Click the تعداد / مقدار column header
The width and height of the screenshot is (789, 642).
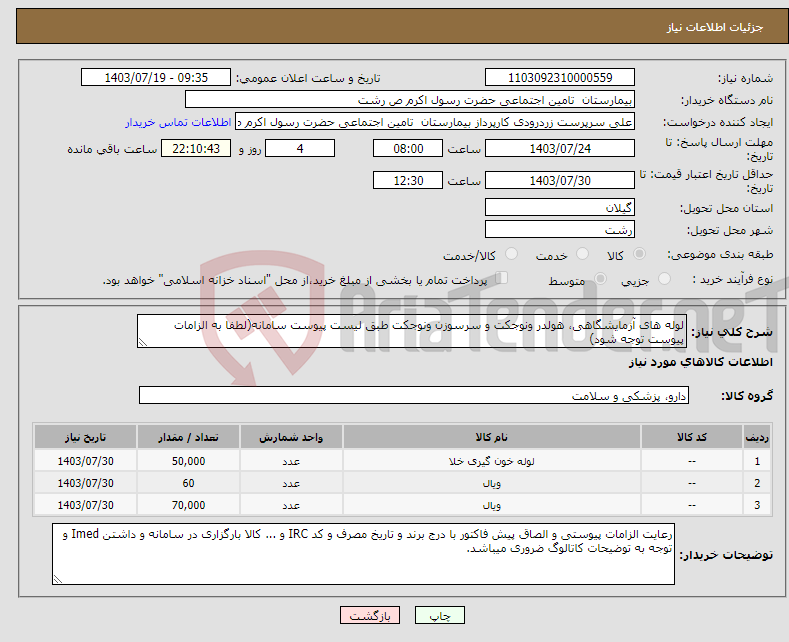coord(188,437)
